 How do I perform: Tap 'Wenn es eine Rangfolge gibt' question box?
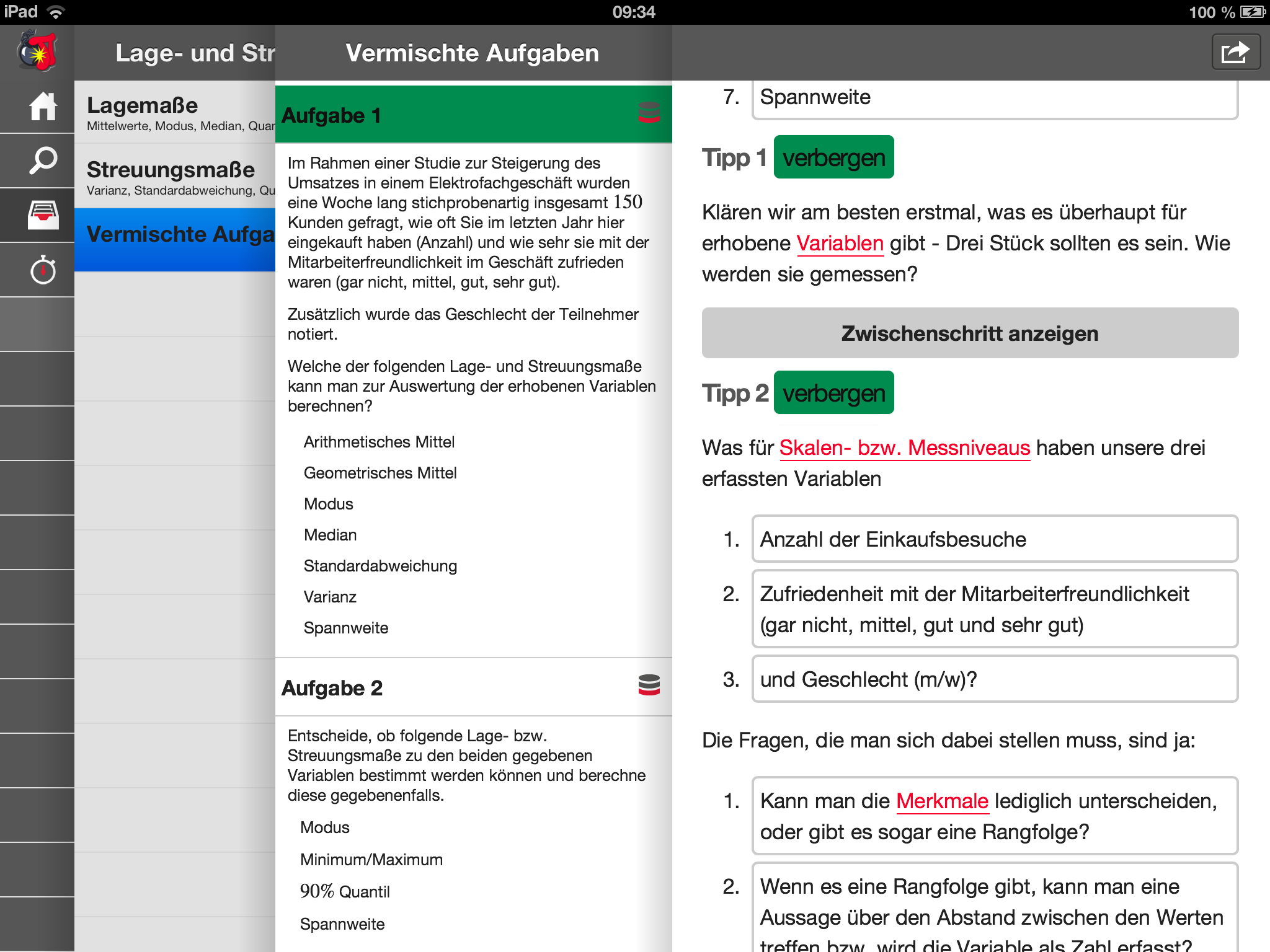click(995, 907)
